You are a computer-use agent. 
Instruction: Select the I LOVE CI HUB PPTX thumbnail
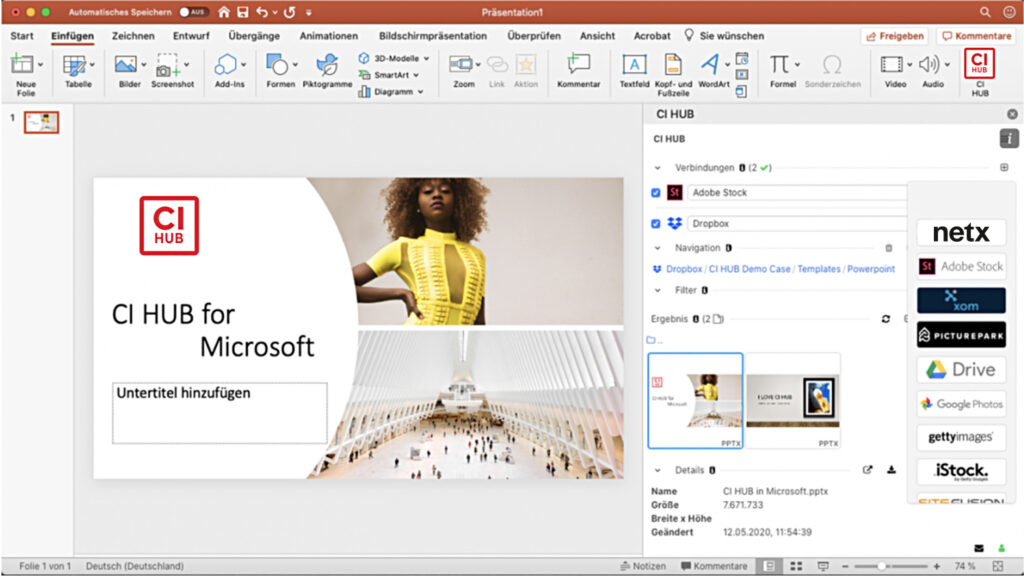793,401
